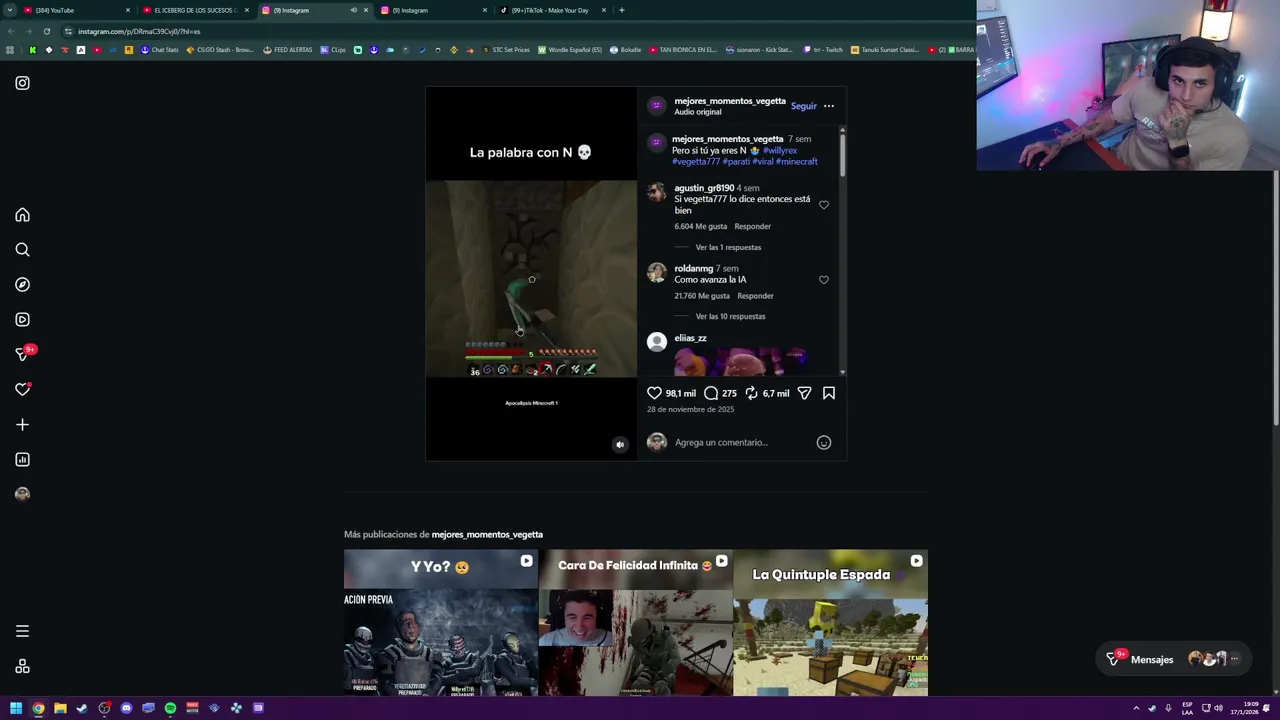Open the Dashboard chart icon in sidebar
This screenshot has height=720, width=1280.
[x=22, y=460]
